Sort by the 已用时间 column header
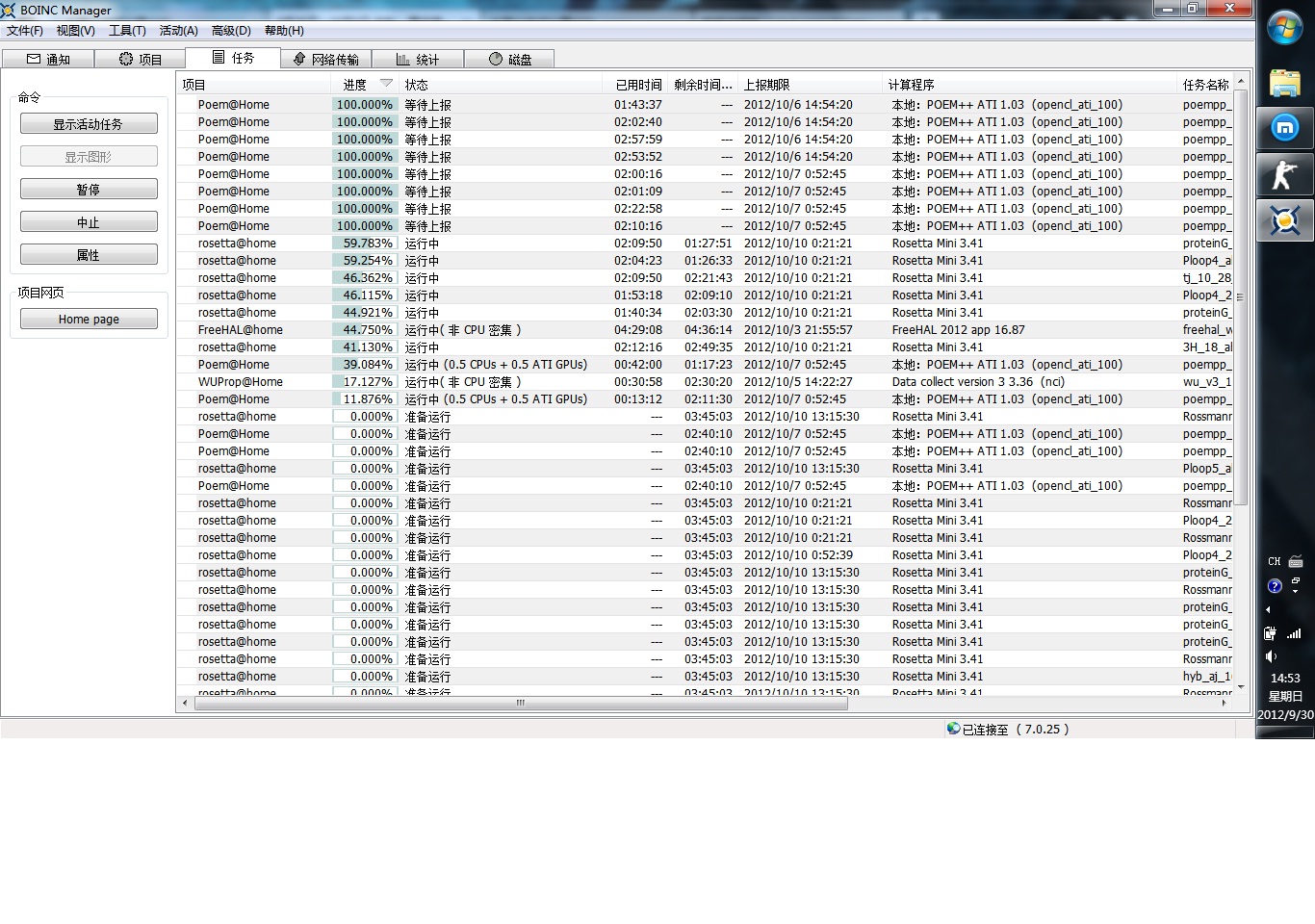This screenshot has width=1315, height=924. [x=637, y=85]
